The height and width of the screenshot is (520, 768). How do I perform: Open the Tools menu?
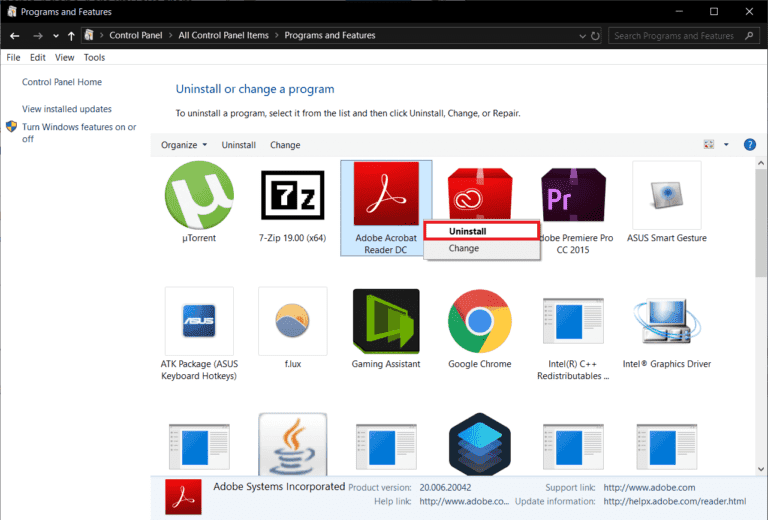pyautogui.click(x=94, y=58)
